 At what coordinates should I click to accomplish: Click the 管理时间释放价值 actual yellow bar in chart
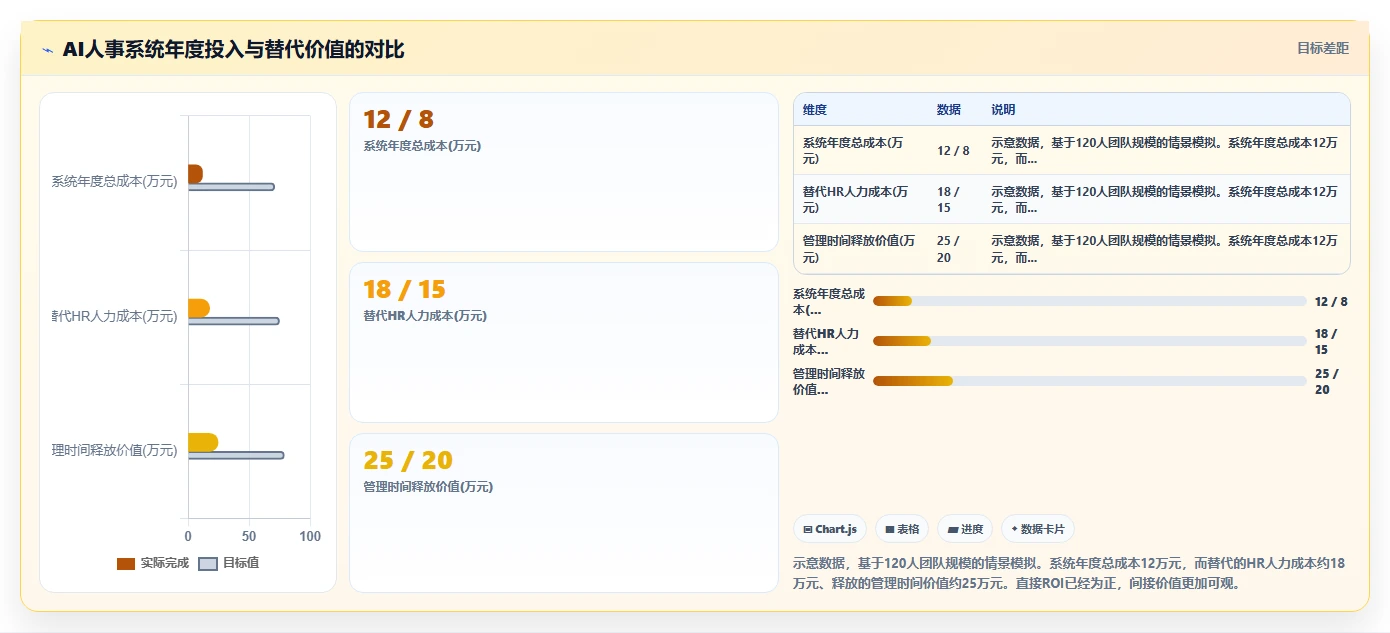click(203, 442)
